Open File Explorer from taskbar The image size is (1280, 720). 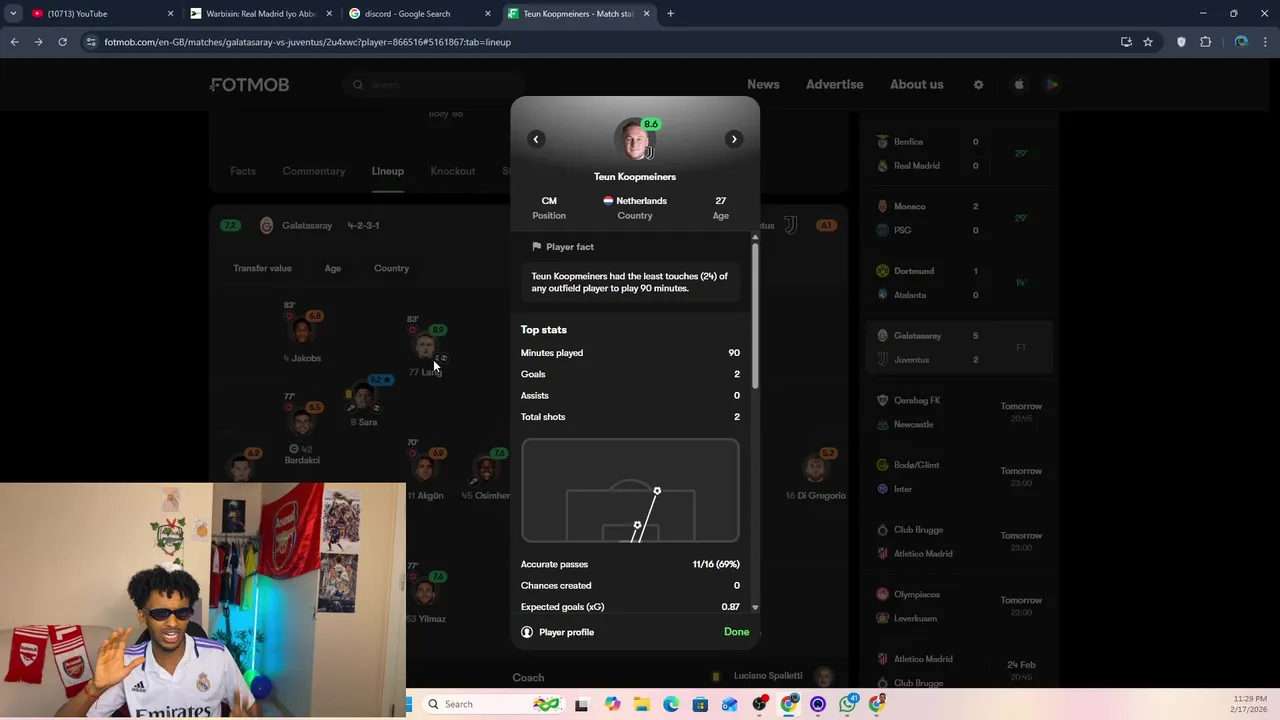(642, 704)
